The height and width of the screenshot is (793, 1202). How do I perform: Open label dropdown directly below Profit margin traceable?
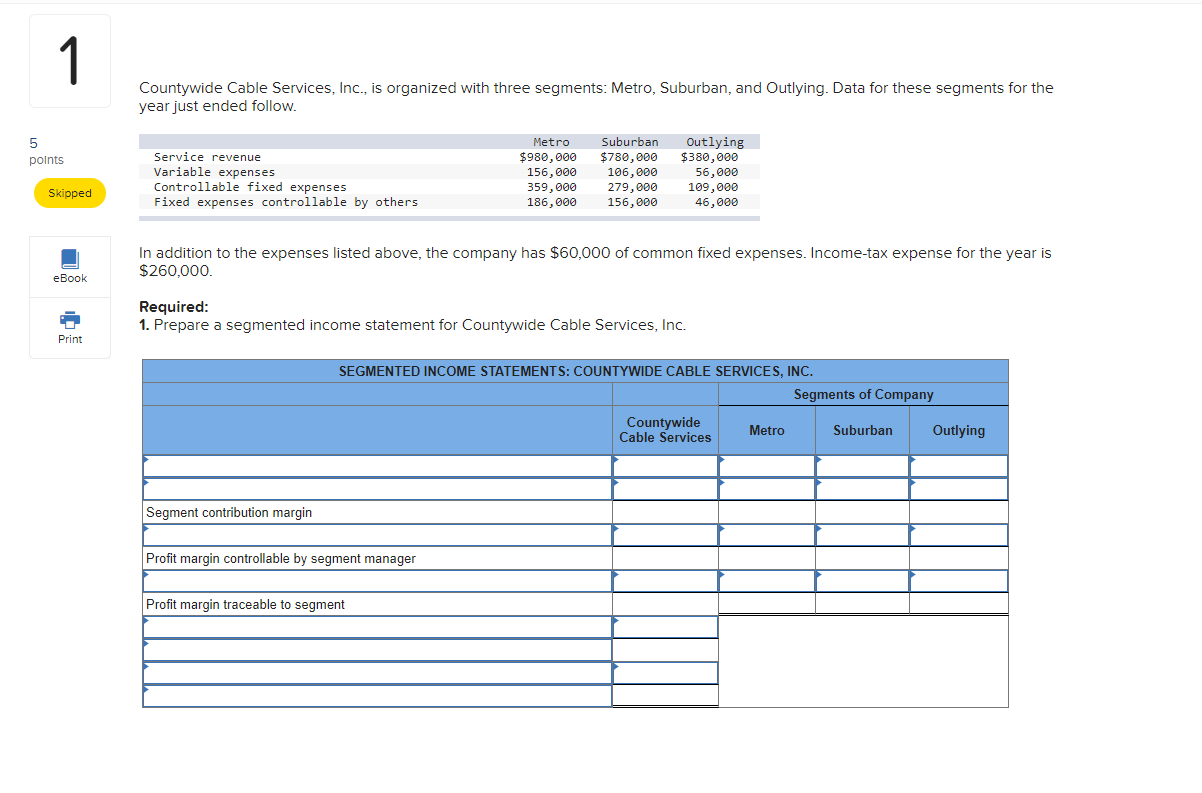click(377, 627)
